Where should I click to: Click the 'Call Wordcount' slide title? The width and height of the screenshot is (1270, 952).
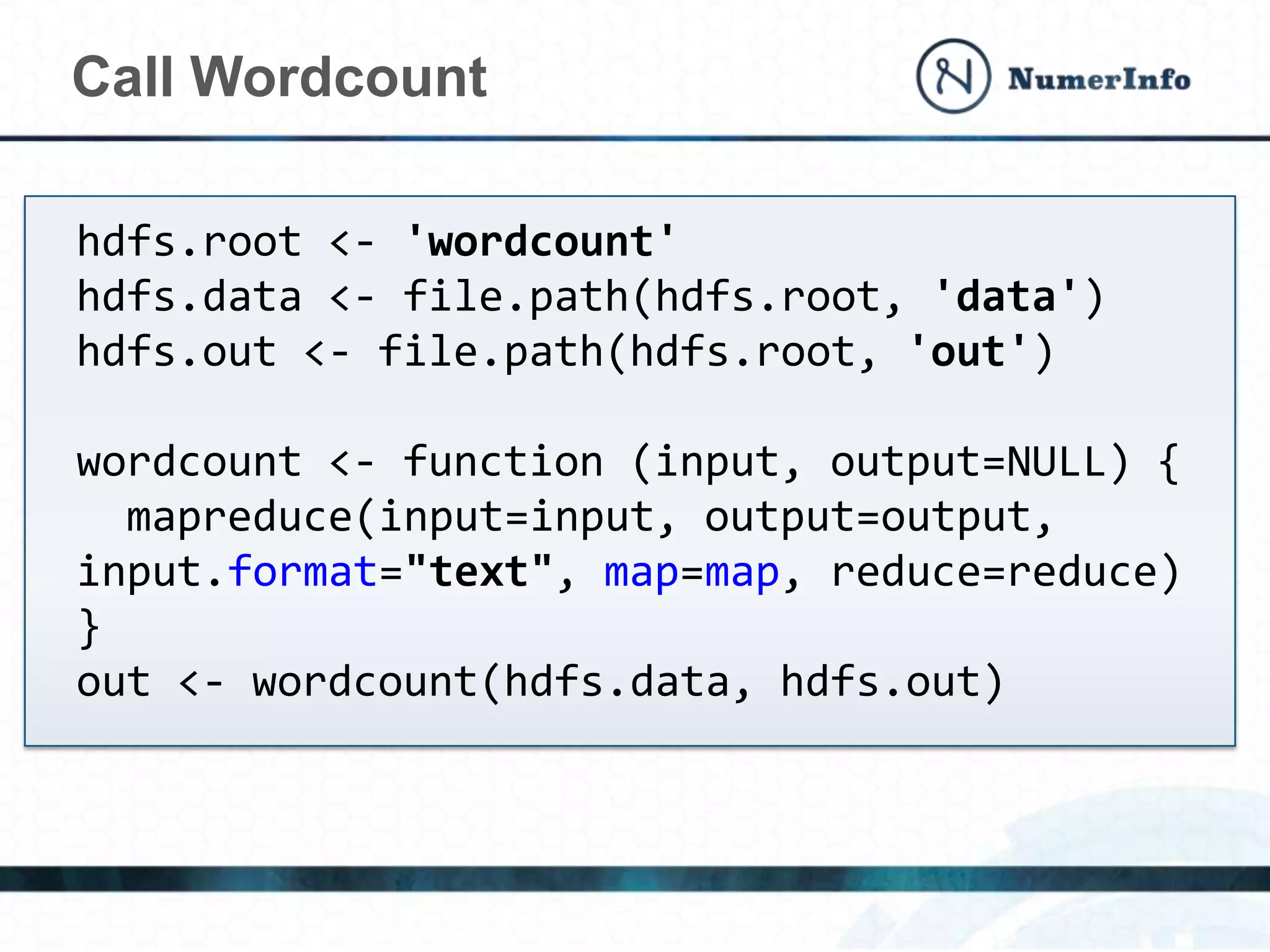click(280, 77)
